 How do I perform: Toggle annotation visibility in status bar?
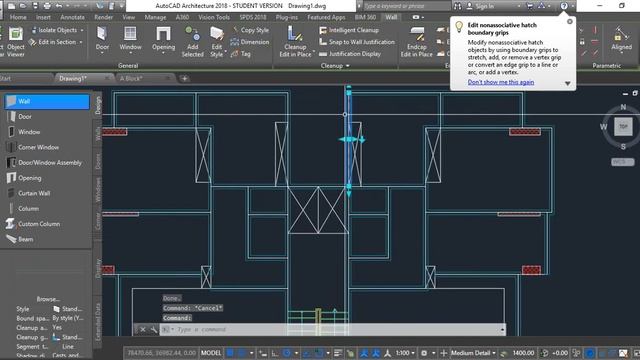[x=364, y=353]
